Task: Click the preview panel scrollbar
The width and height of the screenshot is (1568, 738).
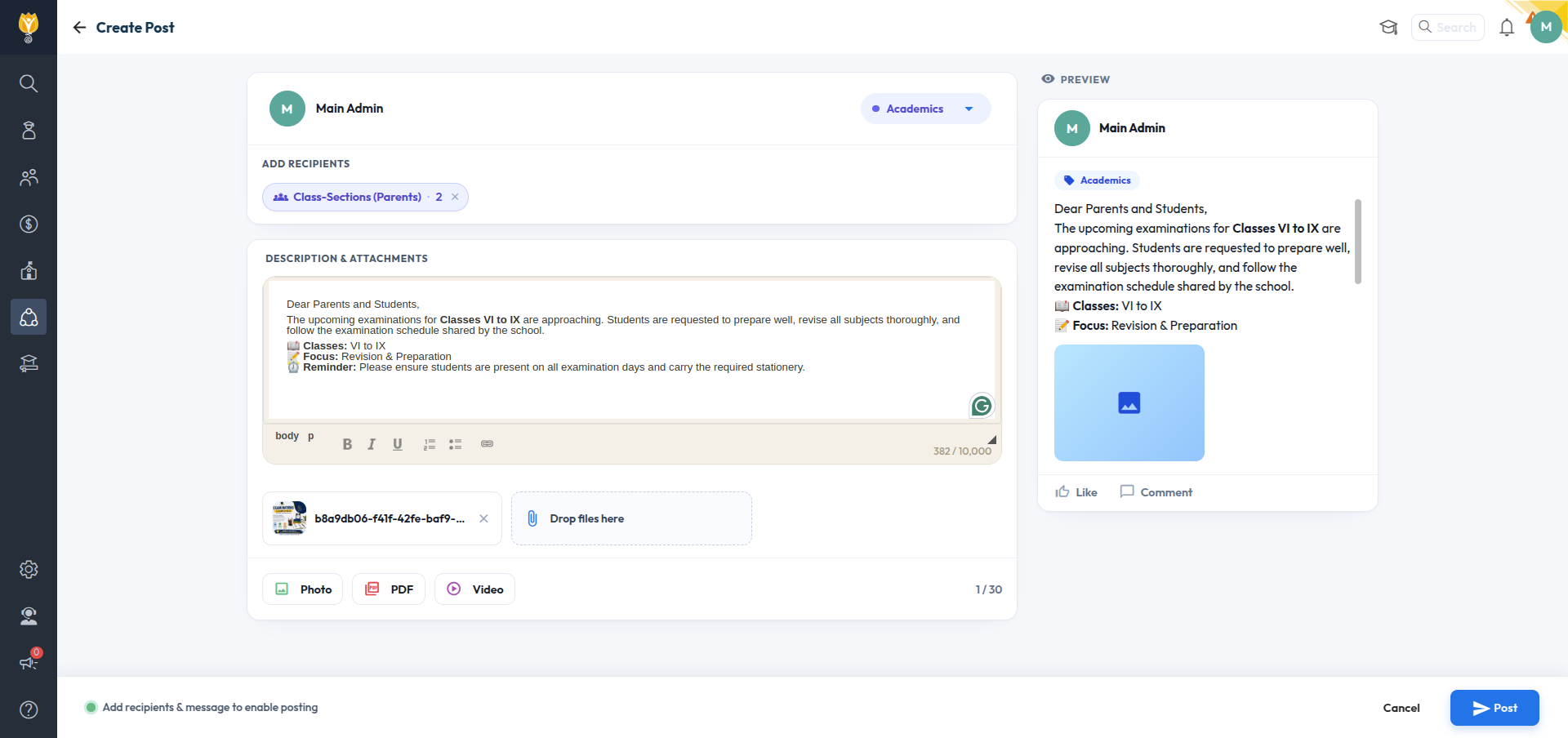Action: pyautogui.click(x=1358, y=242)
